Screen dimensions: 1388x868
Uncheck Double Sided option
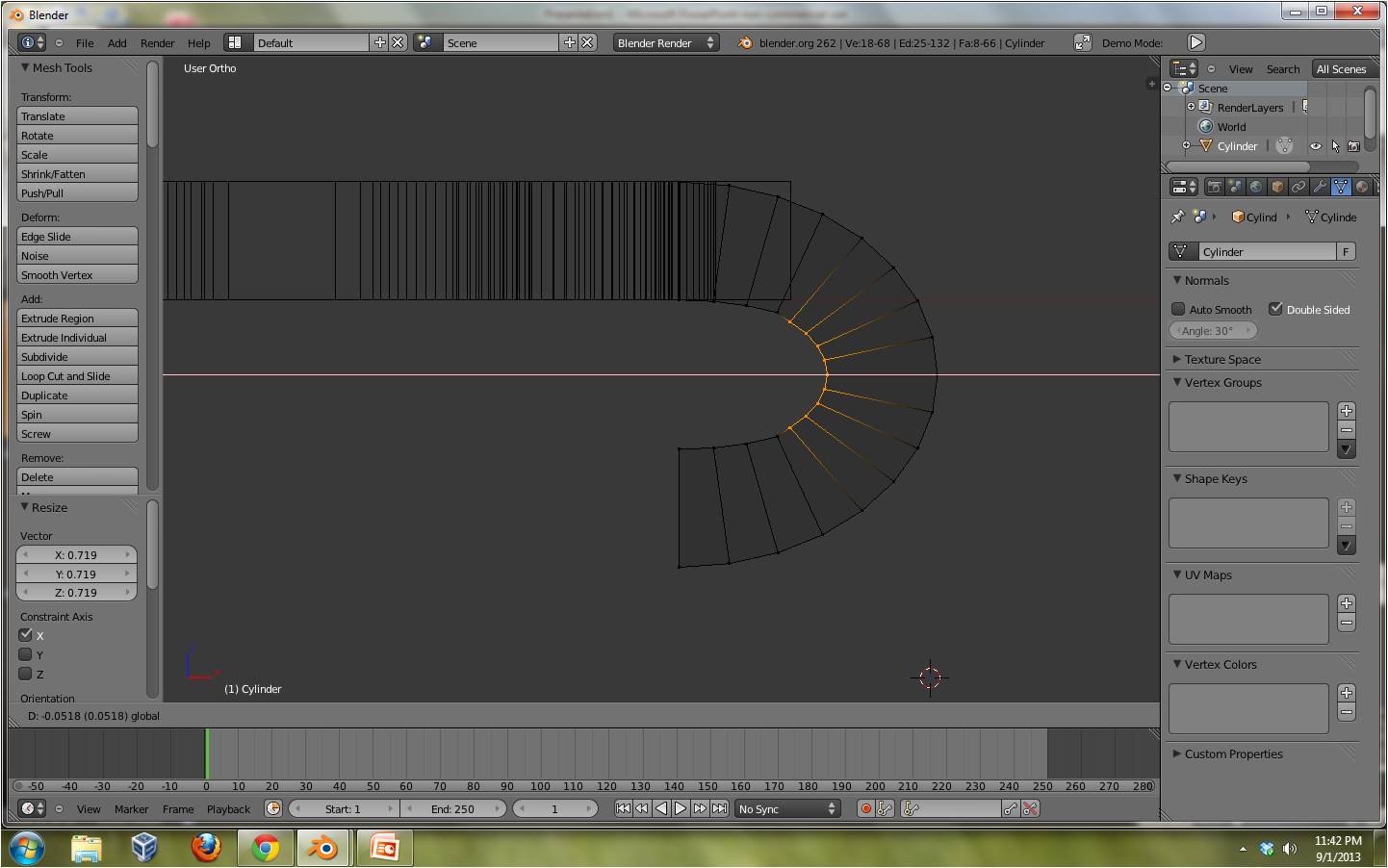tap(1275, 309)
